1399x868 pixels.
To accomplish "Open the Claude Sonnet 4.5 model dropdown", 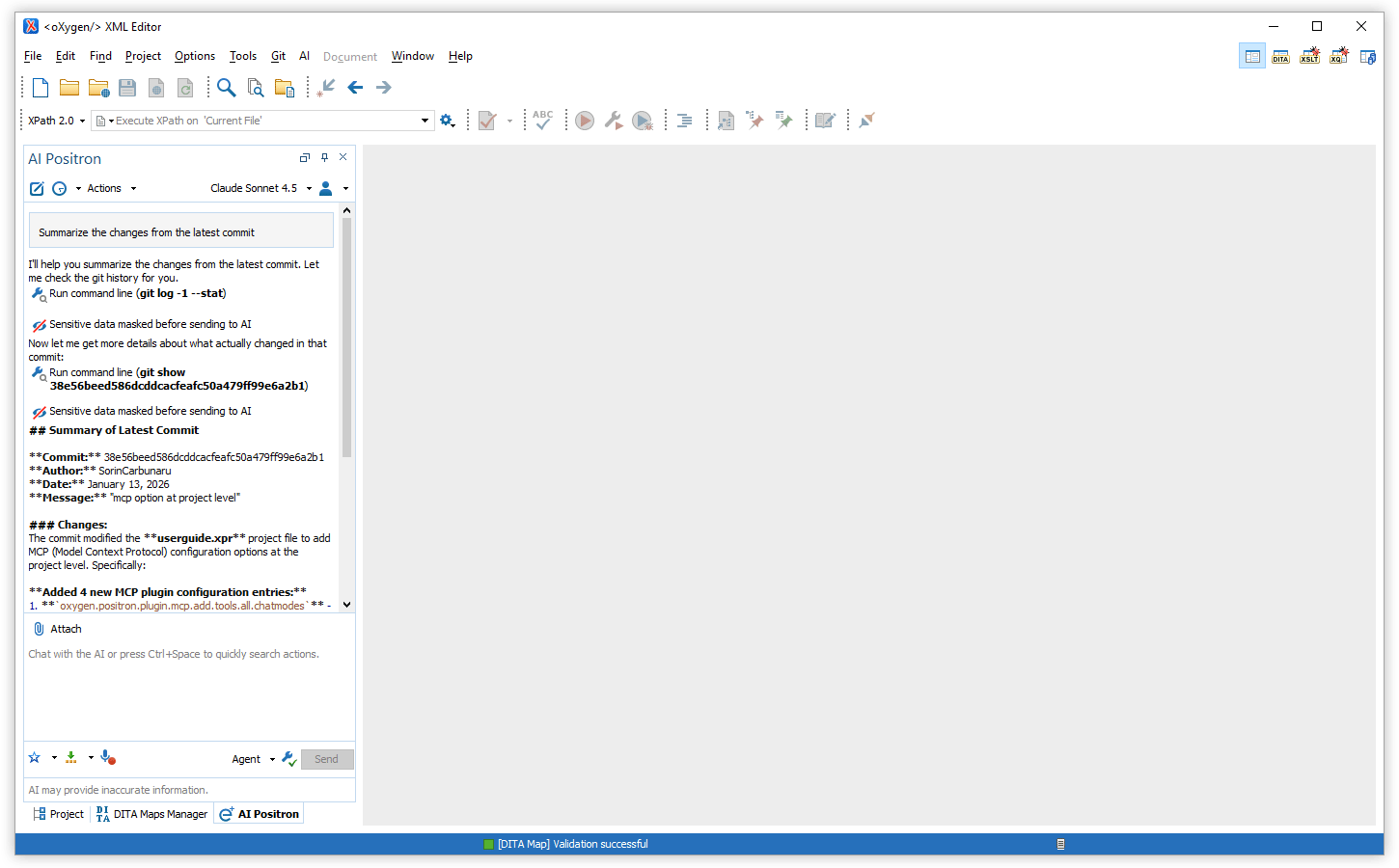I will [261, 189].
